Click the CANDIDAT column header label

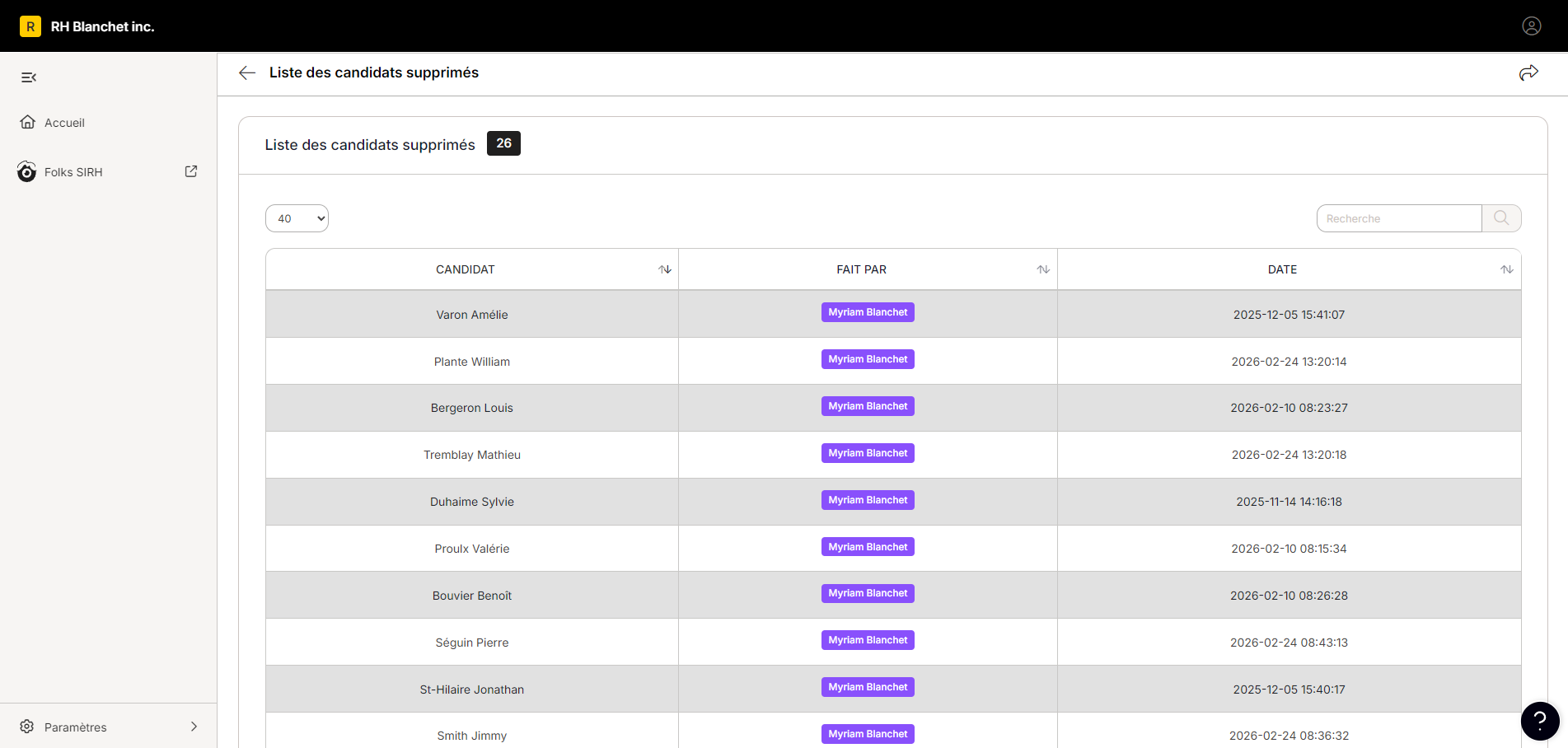pos(466,269)
